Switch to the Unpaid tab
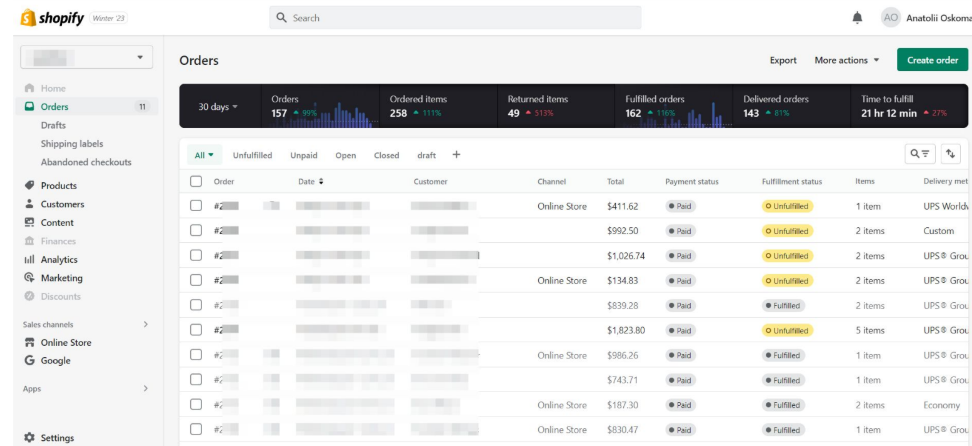The image size is (972, 446). [x=304, y=155]
